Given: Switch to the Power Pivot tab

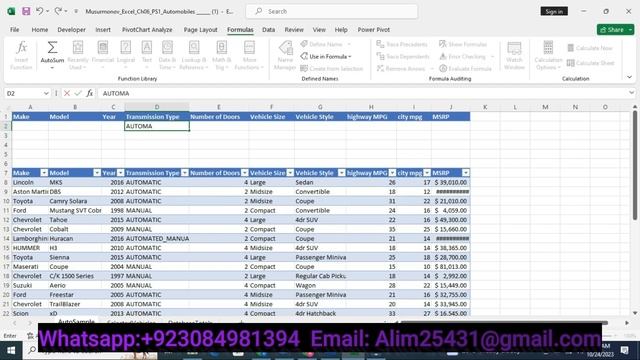Looking at the screenshot, I should 373,30.
